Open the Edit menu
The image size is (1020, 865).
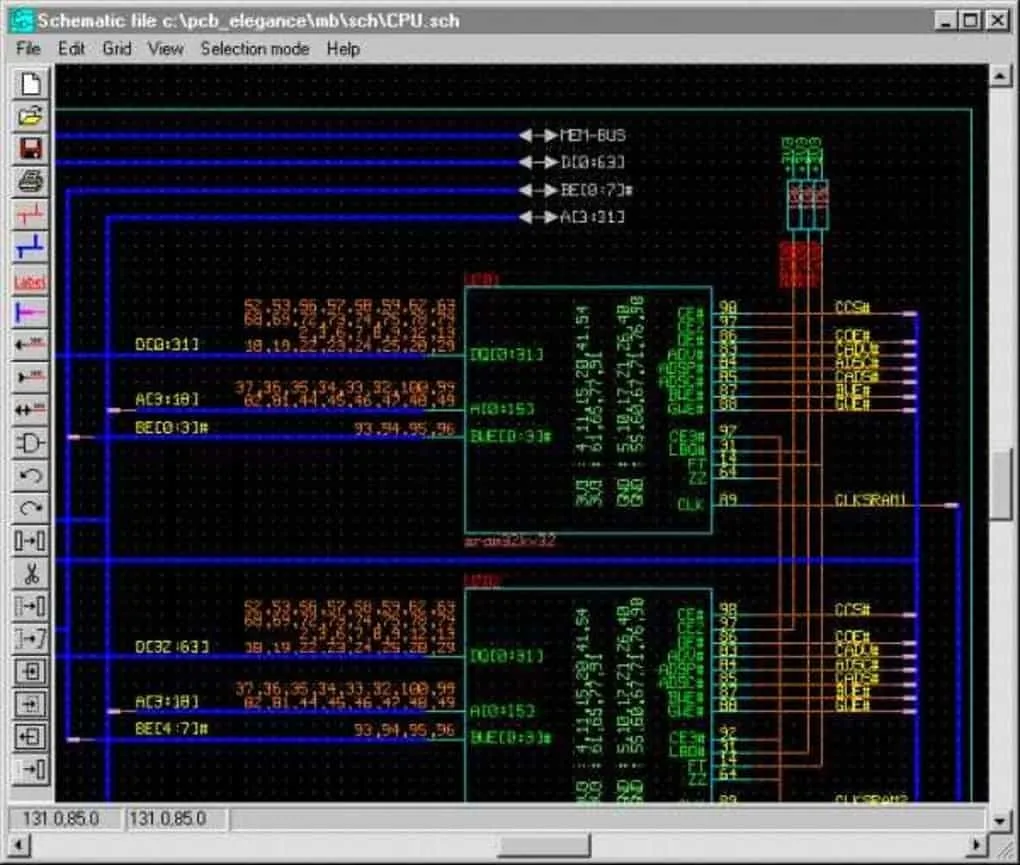click(70, 48)
